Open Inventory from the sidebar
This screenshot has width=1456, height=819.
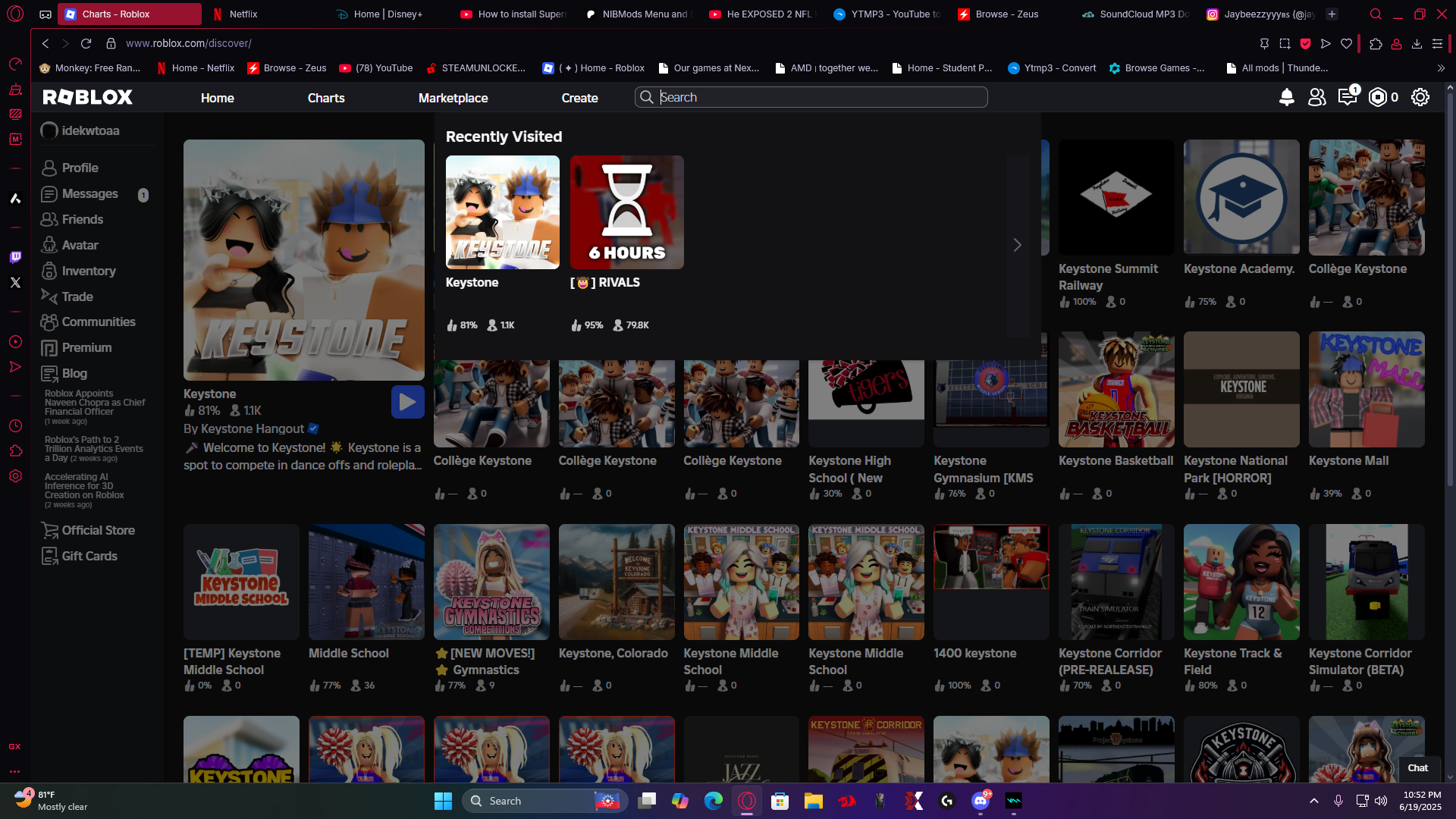point(88,271)
